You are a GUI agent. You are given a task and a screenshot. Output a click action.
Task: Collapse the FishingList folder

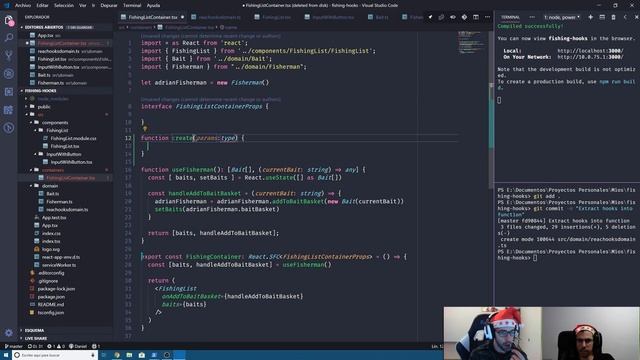57,130
